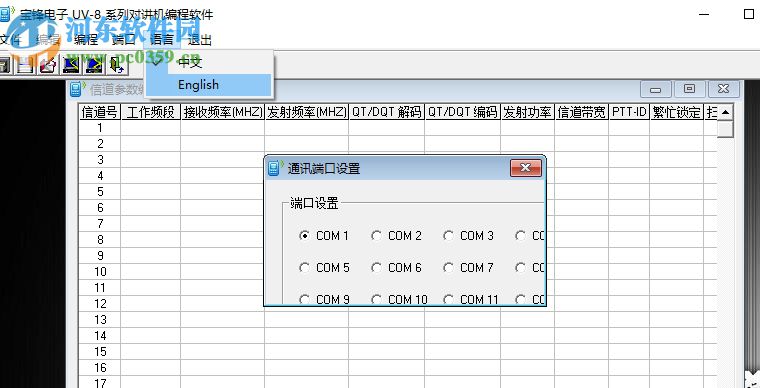Select channel row 10

[99, 272]
